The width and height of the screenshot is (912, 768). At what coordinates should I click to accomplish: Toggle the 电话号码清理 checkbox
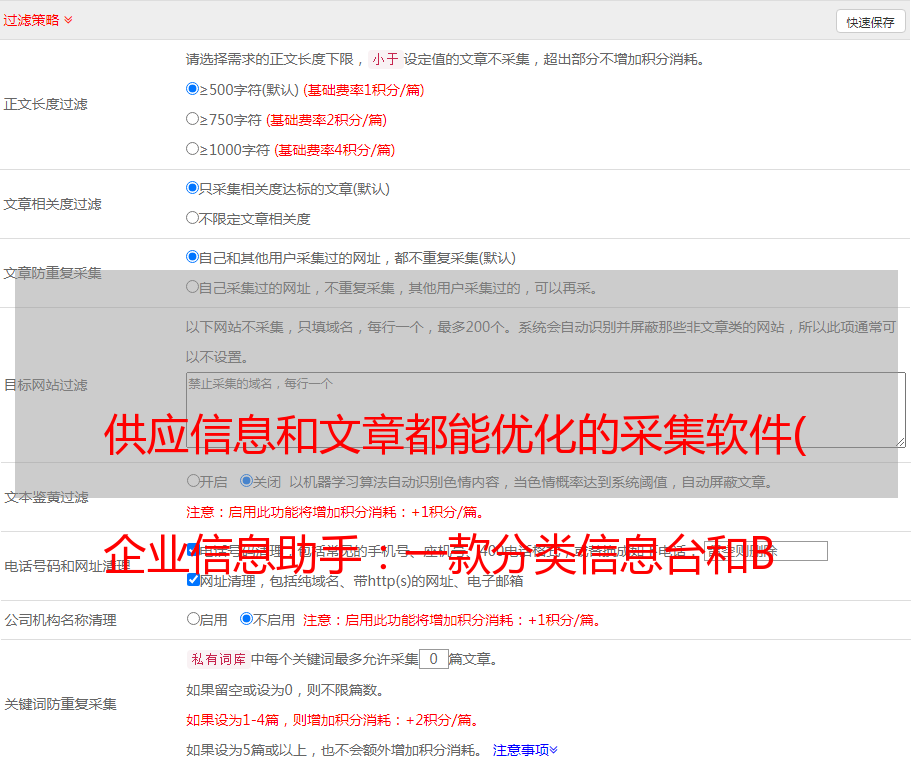[x=193, y=550]
